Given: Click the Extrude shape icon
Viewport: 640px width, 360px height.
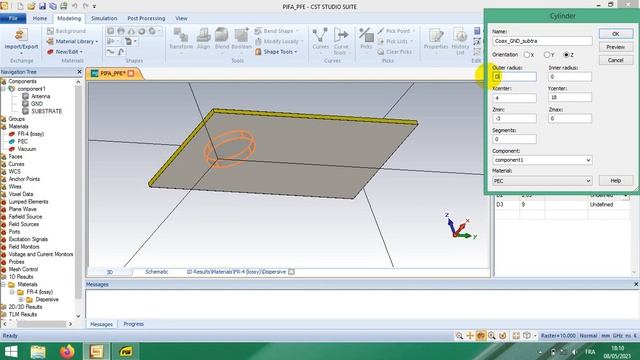Looking at the screenshot, I should tap(111, 41).
